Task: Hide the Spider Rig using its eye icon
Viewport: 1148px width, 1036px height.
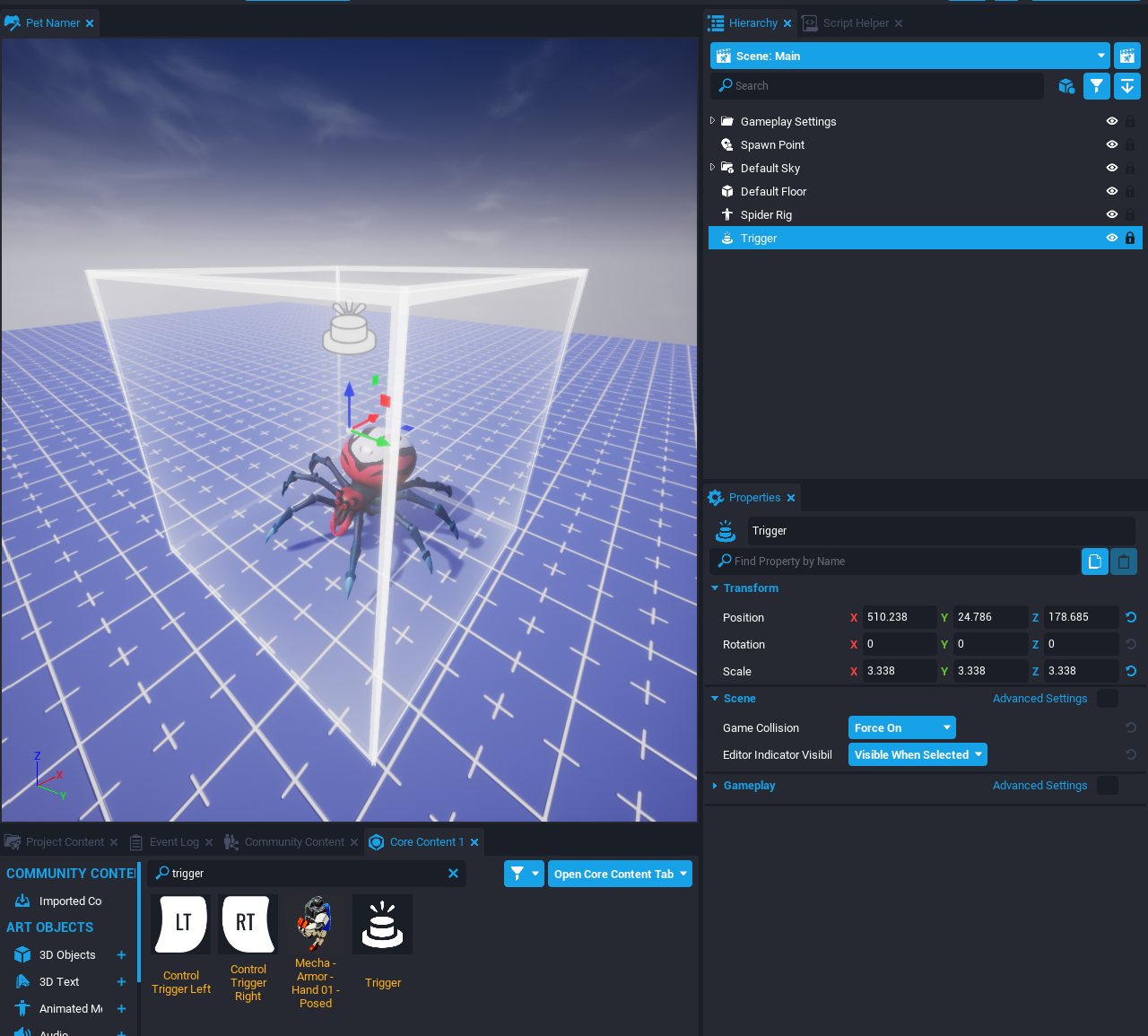Action: point(1111,215)
